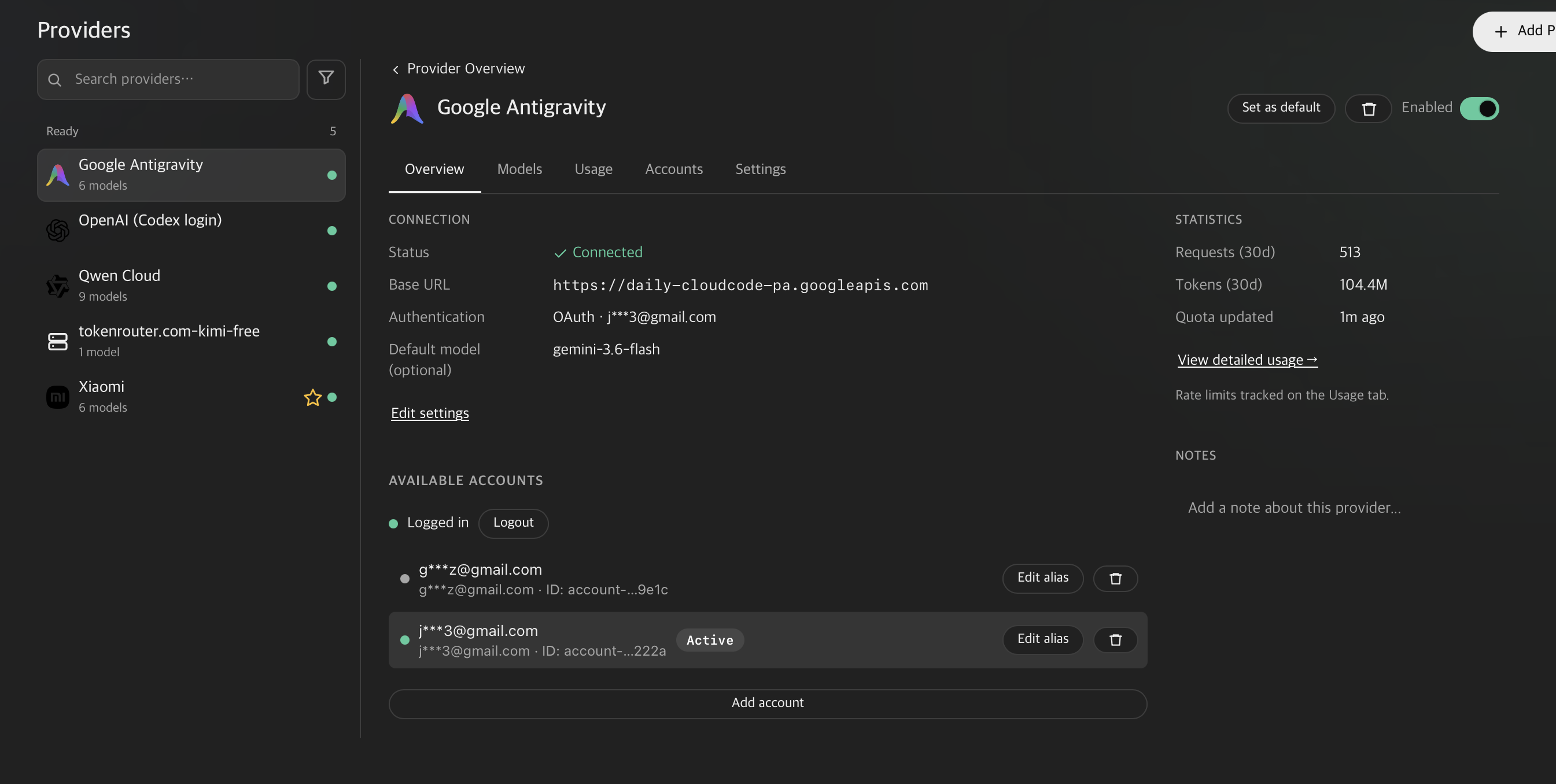Select OpenAI (Codex login) provider
The width and height of the screenshot is (1556, 784).
[191, 231]
